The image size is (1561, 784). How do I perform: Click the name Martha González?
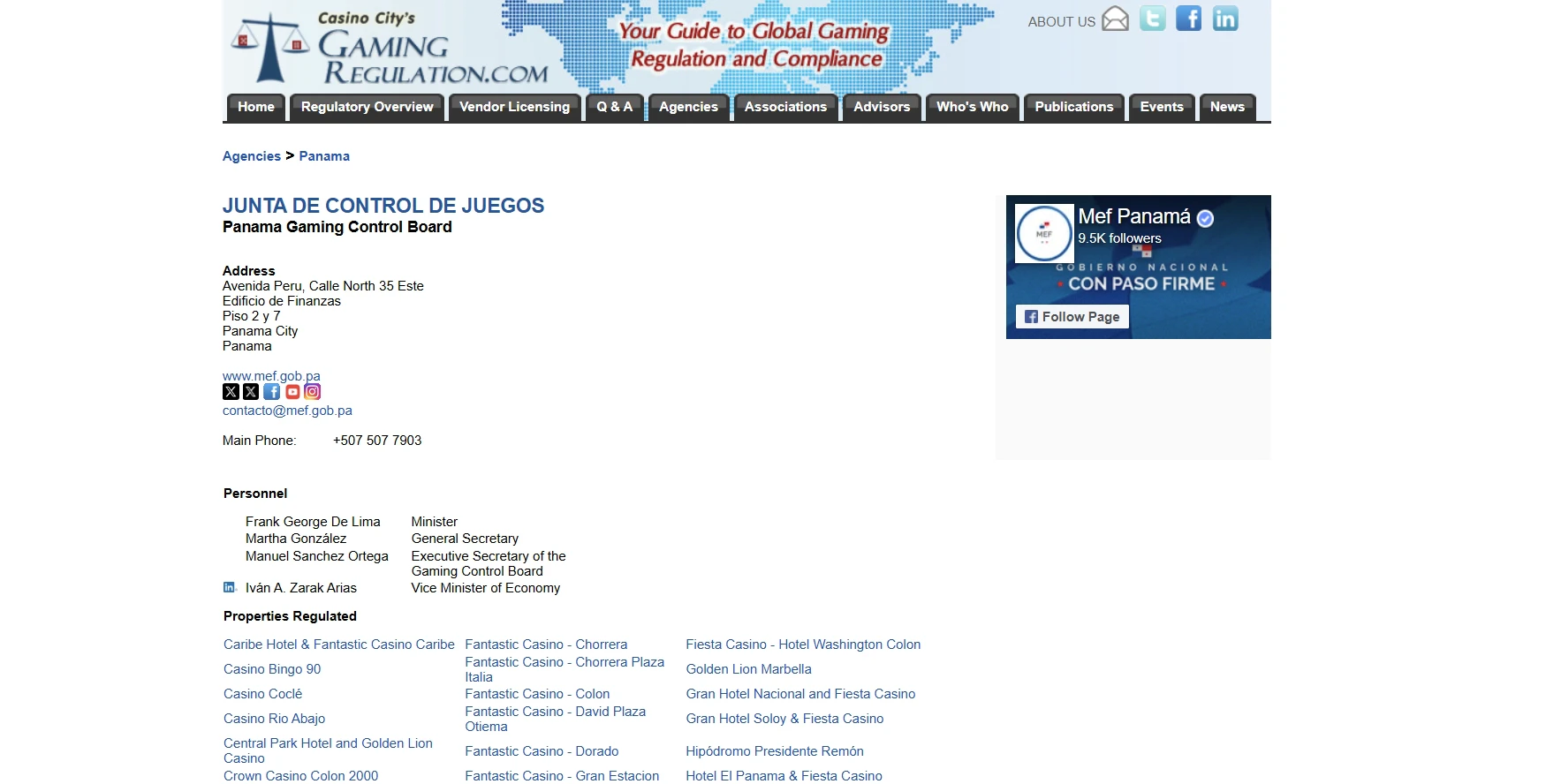pyautogui.click(x=296, y=539)
